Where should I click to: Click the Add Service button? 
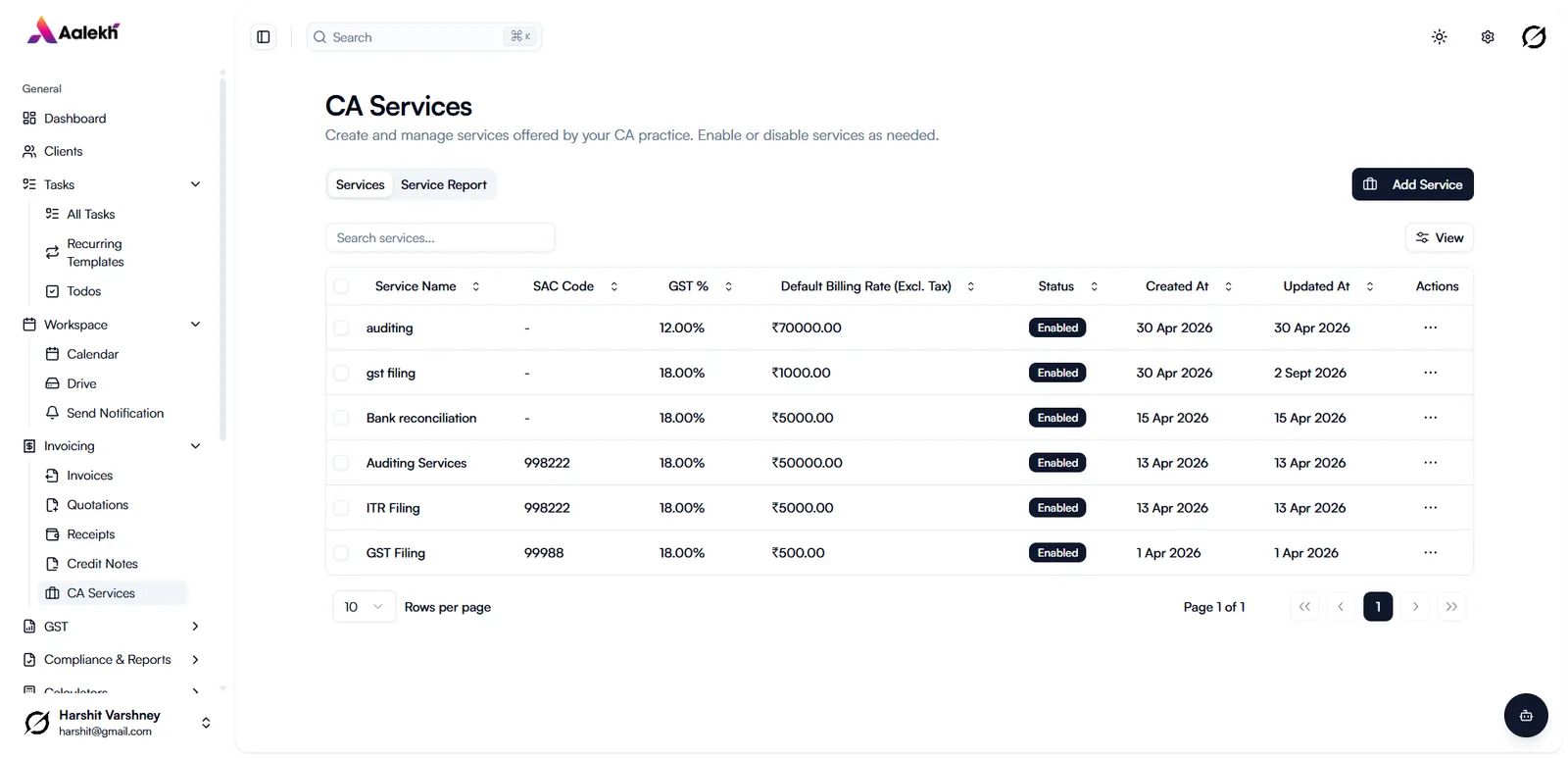click(1412, 184)
